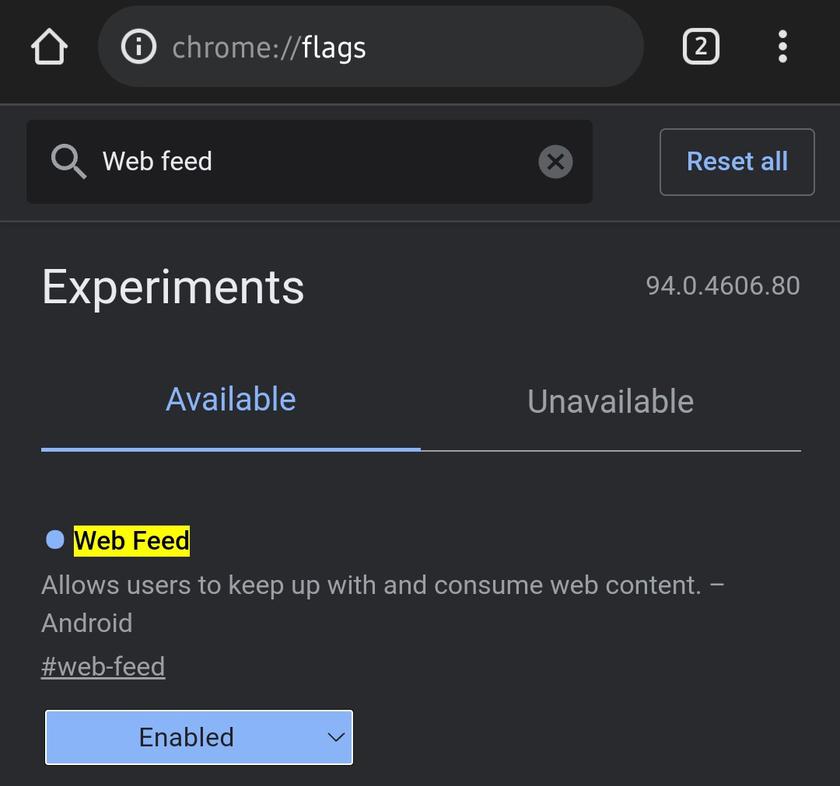Viewport: 840px width, 786px height.
Task: Open the tab switcher showing 2 tabs
Action: (700, 47)
